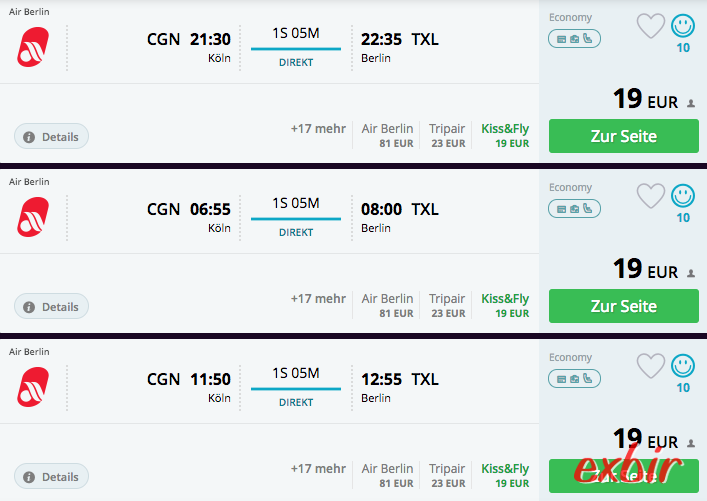The image size is (707, 501).
Task: Open Details for the 21:30 flight
Action: [x=51, y=136]
